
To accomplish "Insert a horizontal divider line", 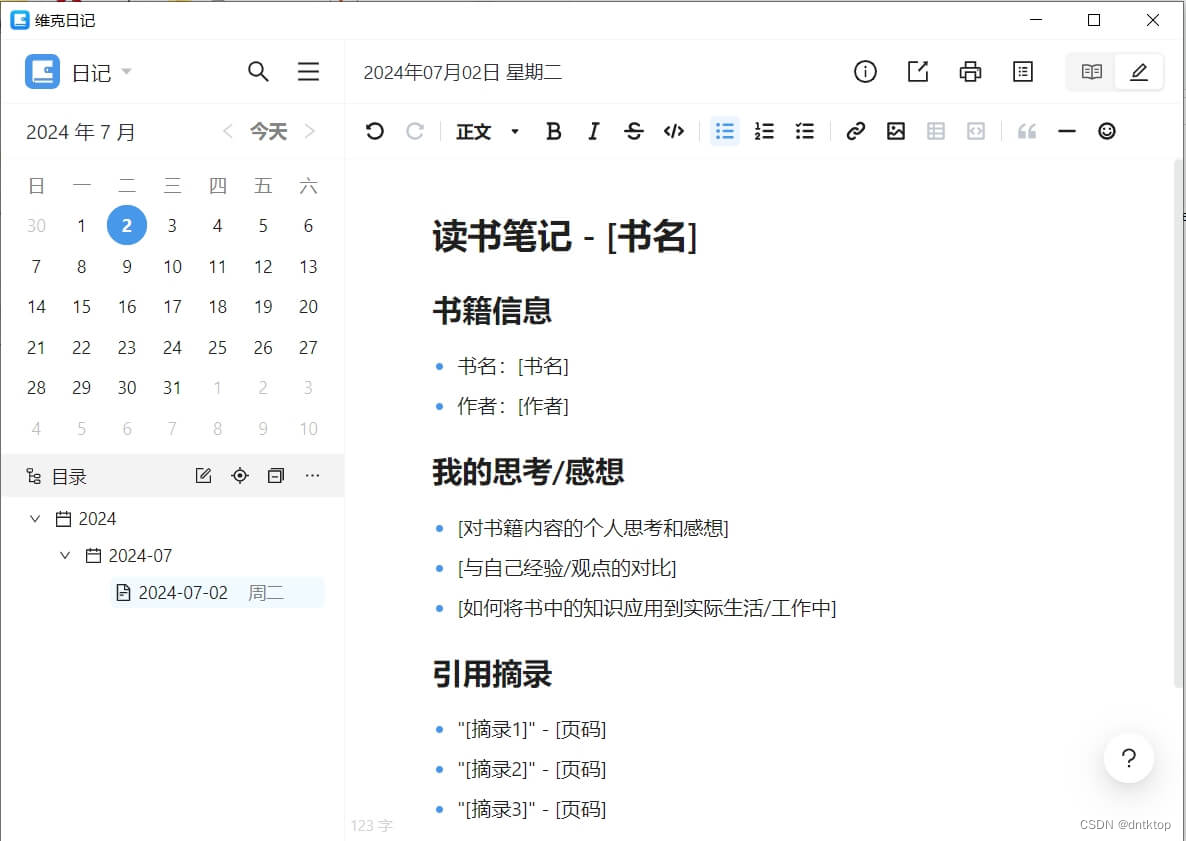I will point(1066,132).
